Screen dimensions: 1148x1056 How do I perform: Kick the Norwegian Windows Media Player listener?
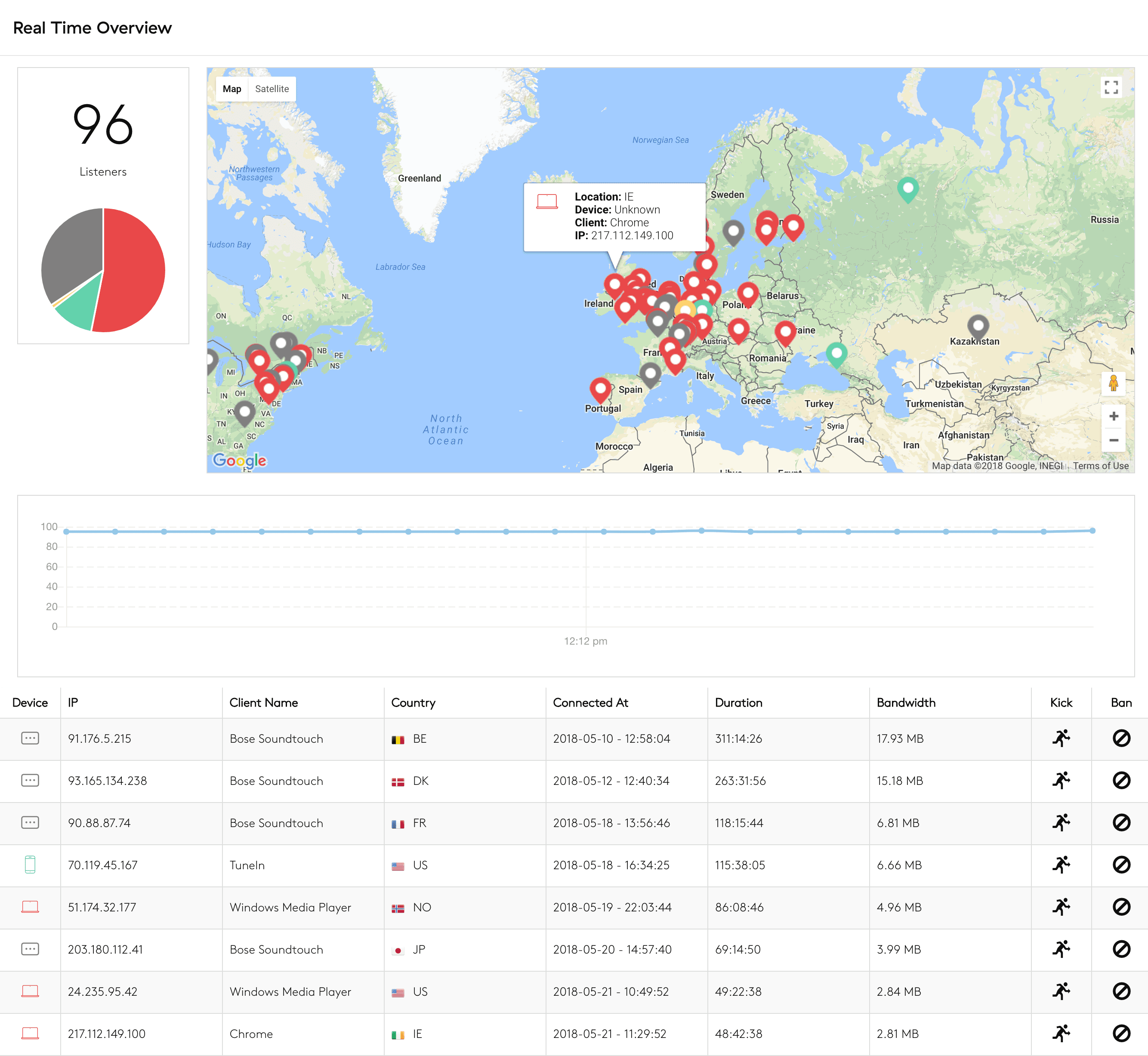[x=1061, y=907]
